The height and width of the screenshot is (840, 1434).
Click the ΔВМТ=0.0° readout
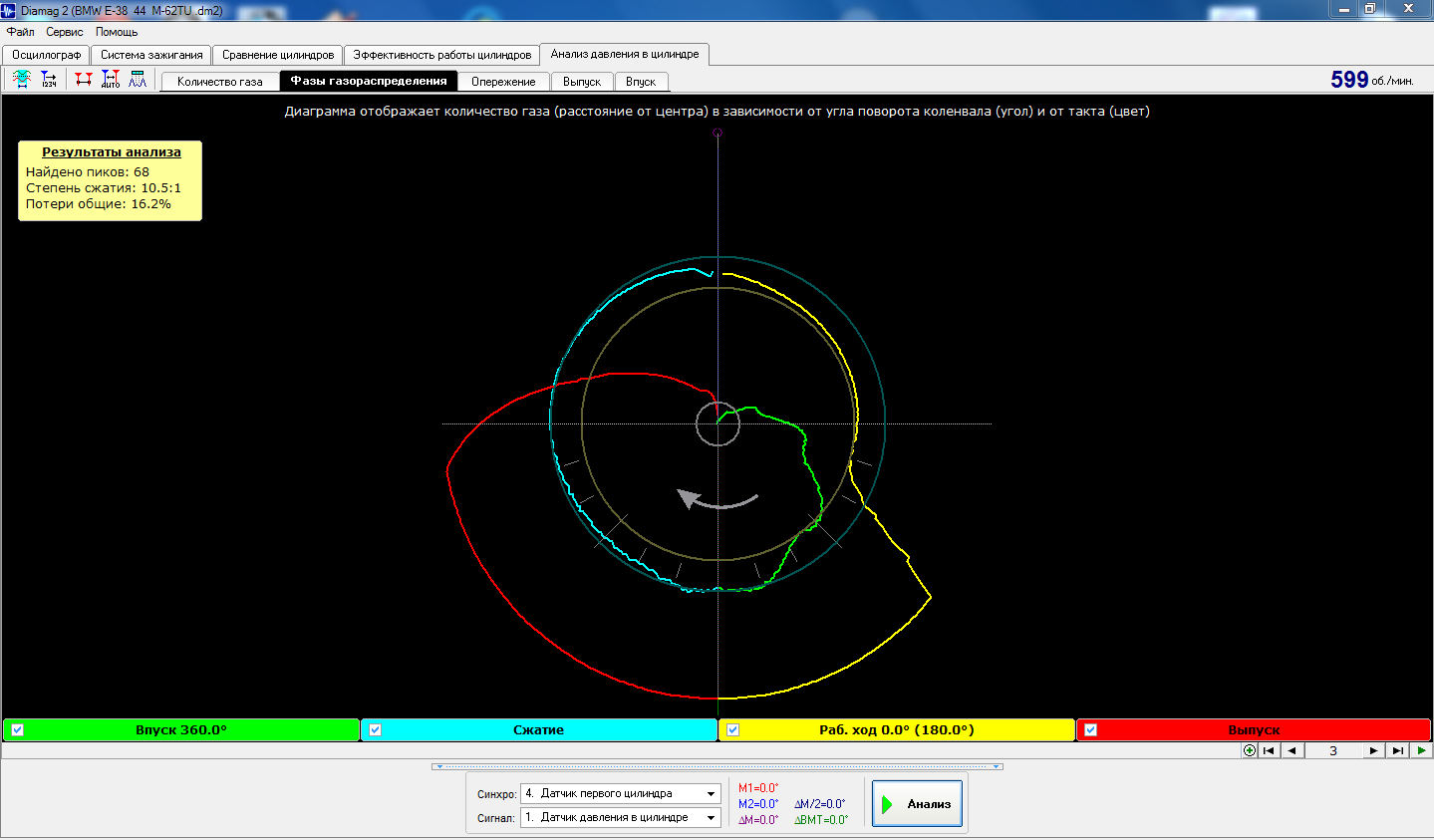click(821, 820)
